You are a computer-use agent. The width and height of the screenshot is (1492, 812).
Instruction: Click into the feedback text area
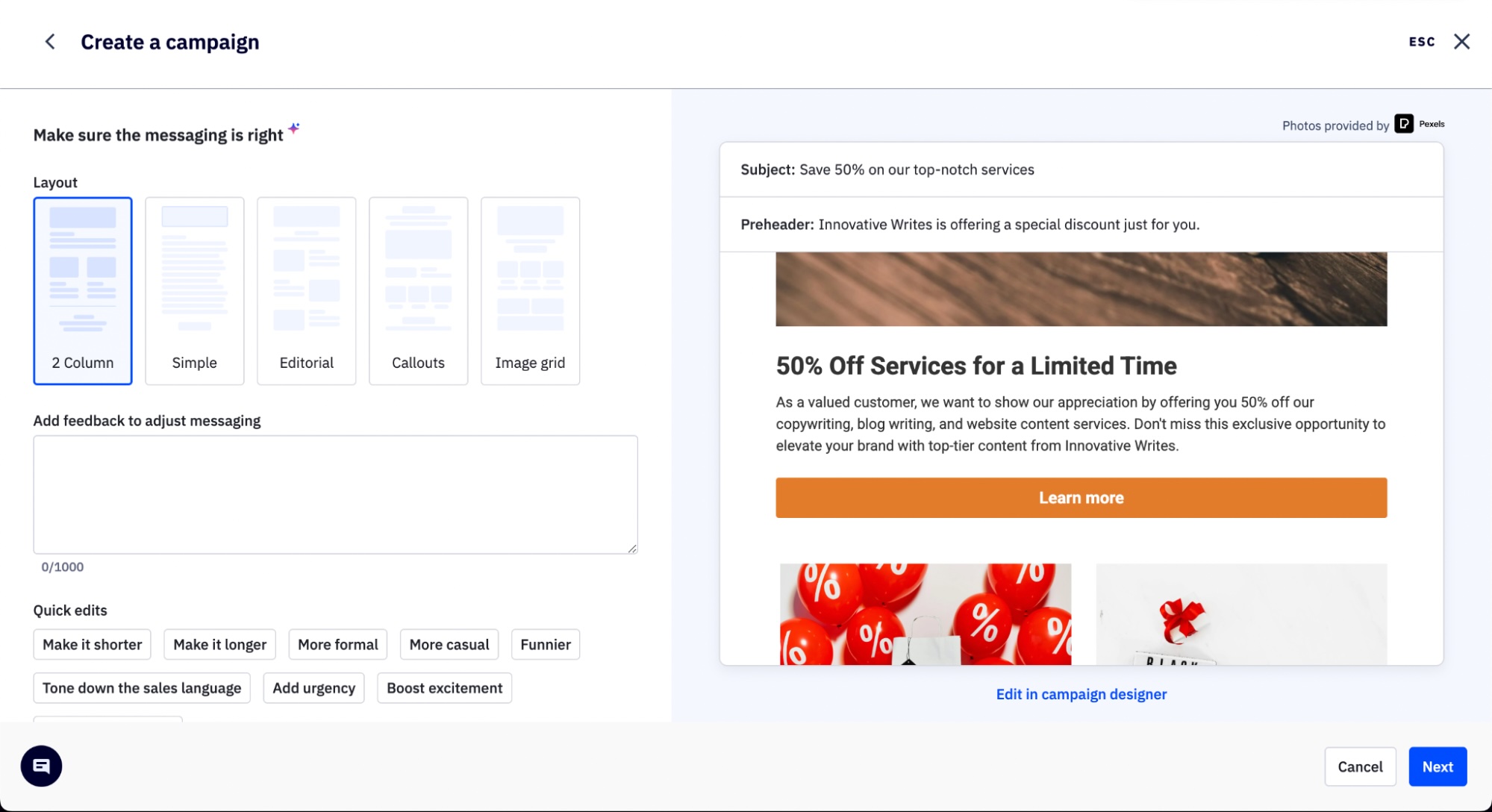335,494
